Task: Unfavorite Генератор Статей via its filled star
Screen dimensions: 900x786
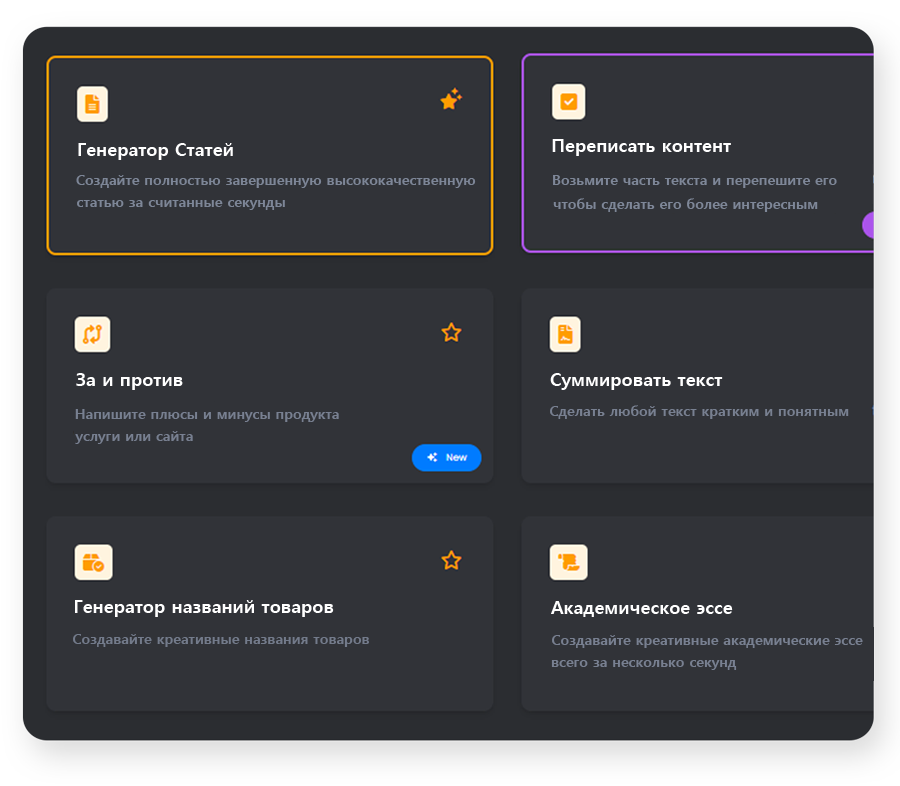Action: tap(451, 100)
